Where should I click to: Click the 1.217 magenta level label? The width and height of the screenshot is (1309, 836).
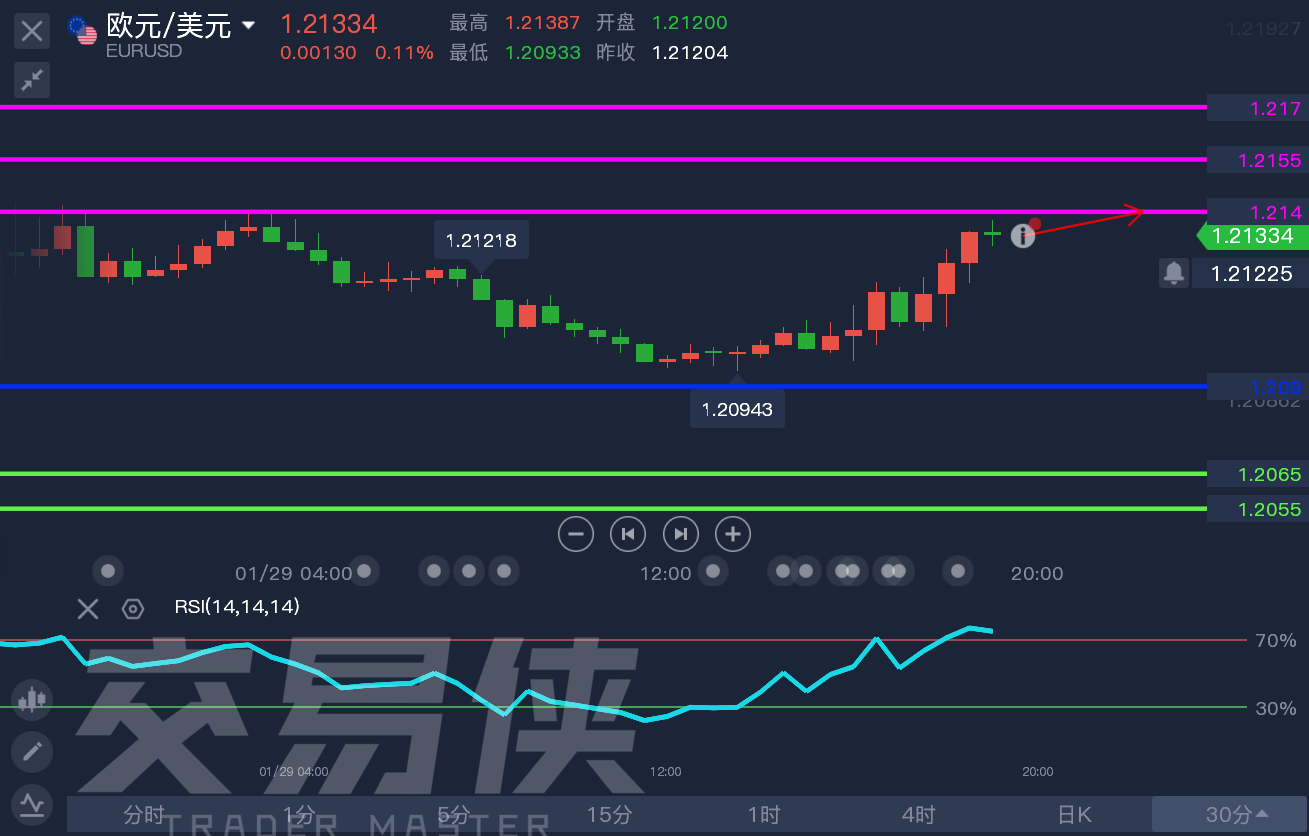pos(1256,108)
